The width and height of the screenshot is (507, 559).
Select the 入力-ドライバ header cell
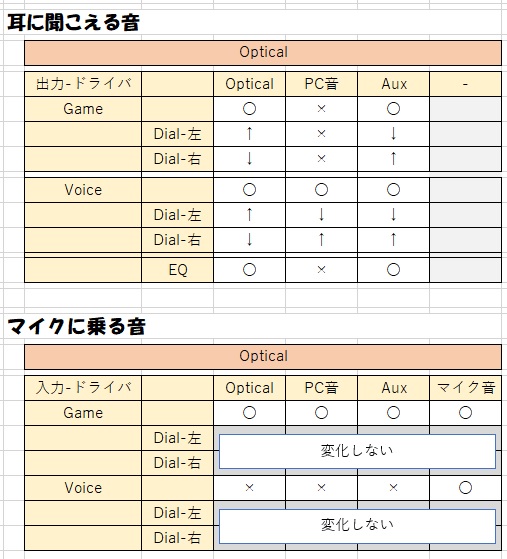tap(83, 388)
